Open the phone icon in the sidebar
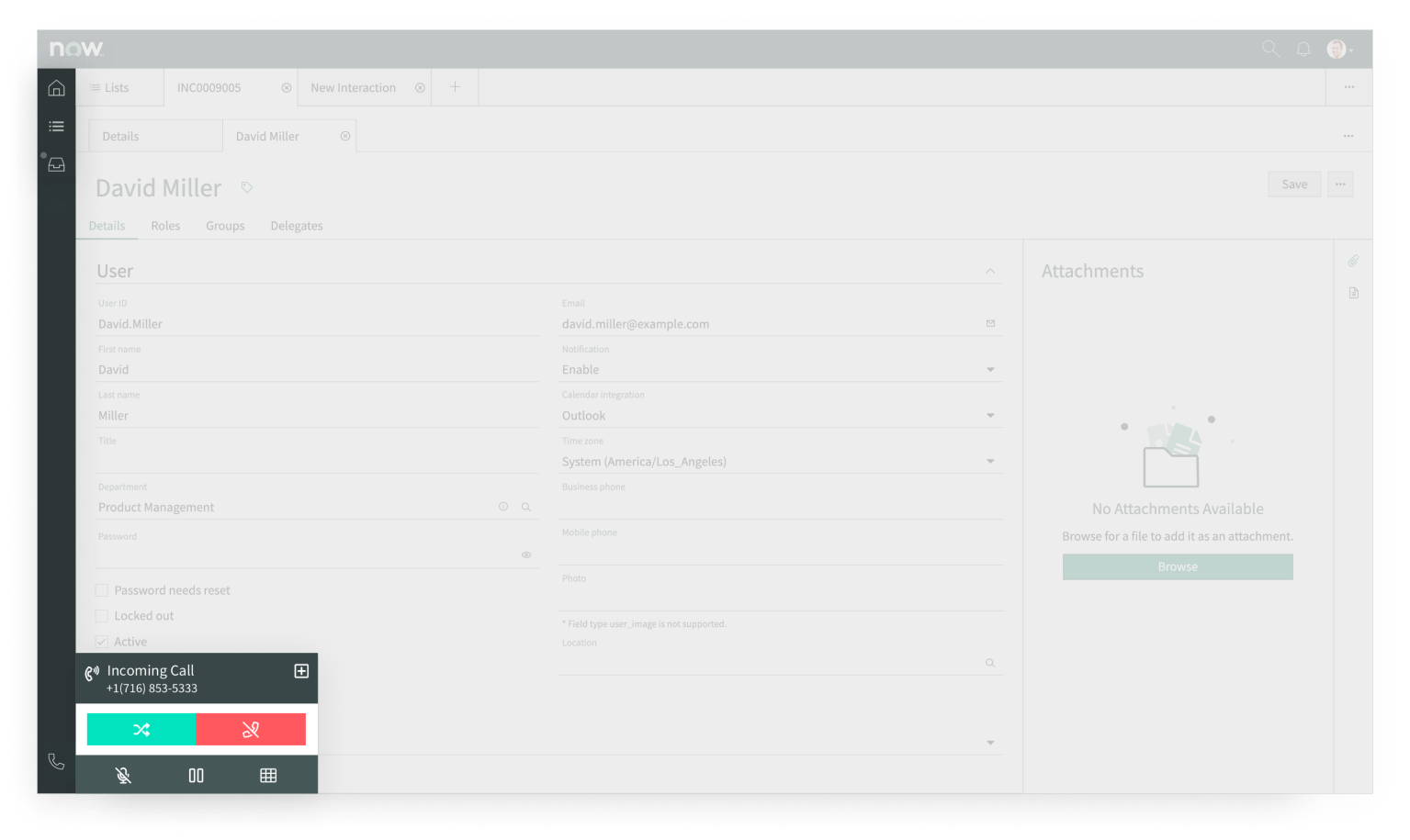The width and height of the screenshot is (1410, 840). tap(56, 761)
